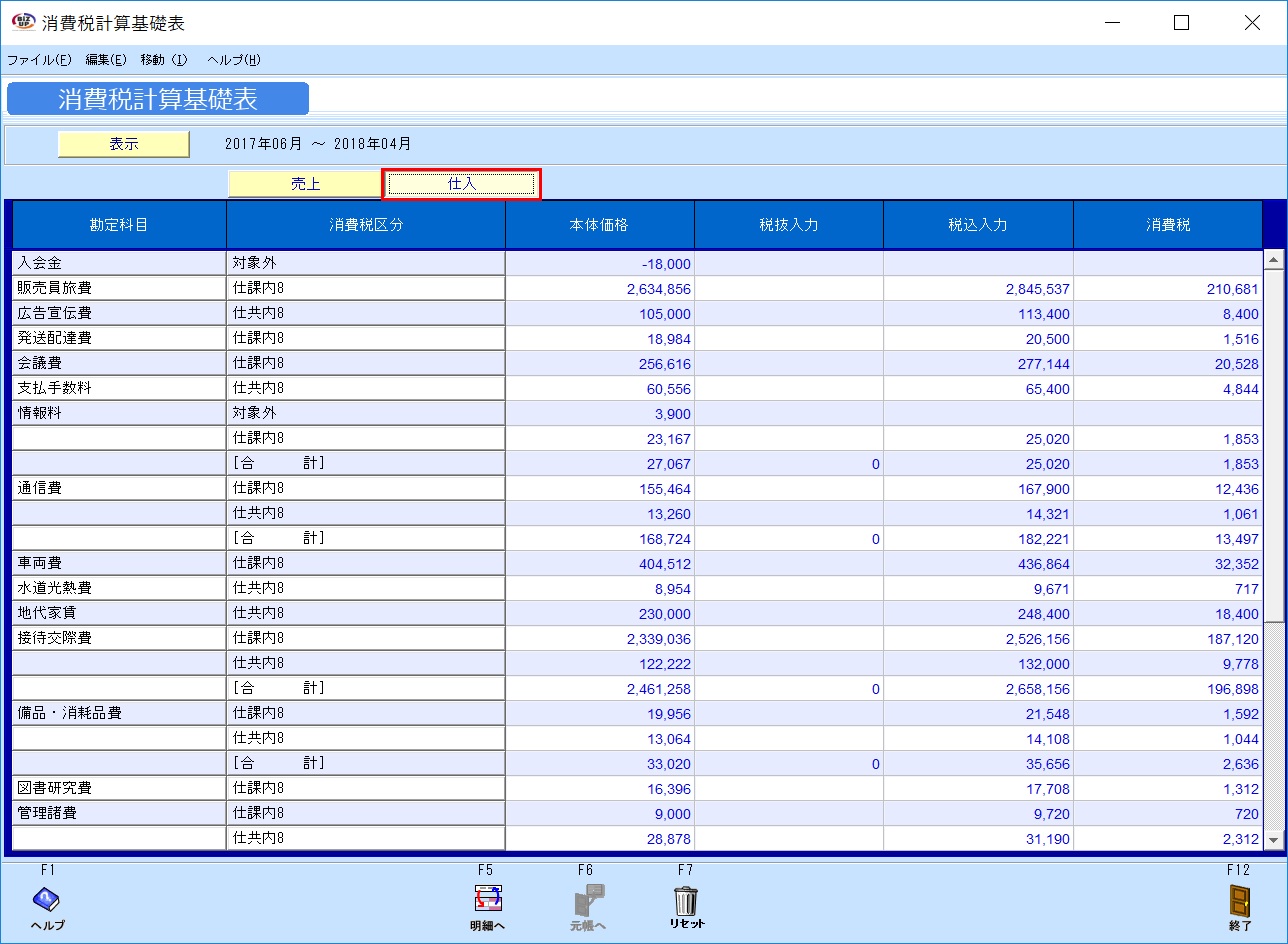The width and height of the screenshot is (1288, 944).
Task: Open the 移動 menu
Action: [164, 60]
